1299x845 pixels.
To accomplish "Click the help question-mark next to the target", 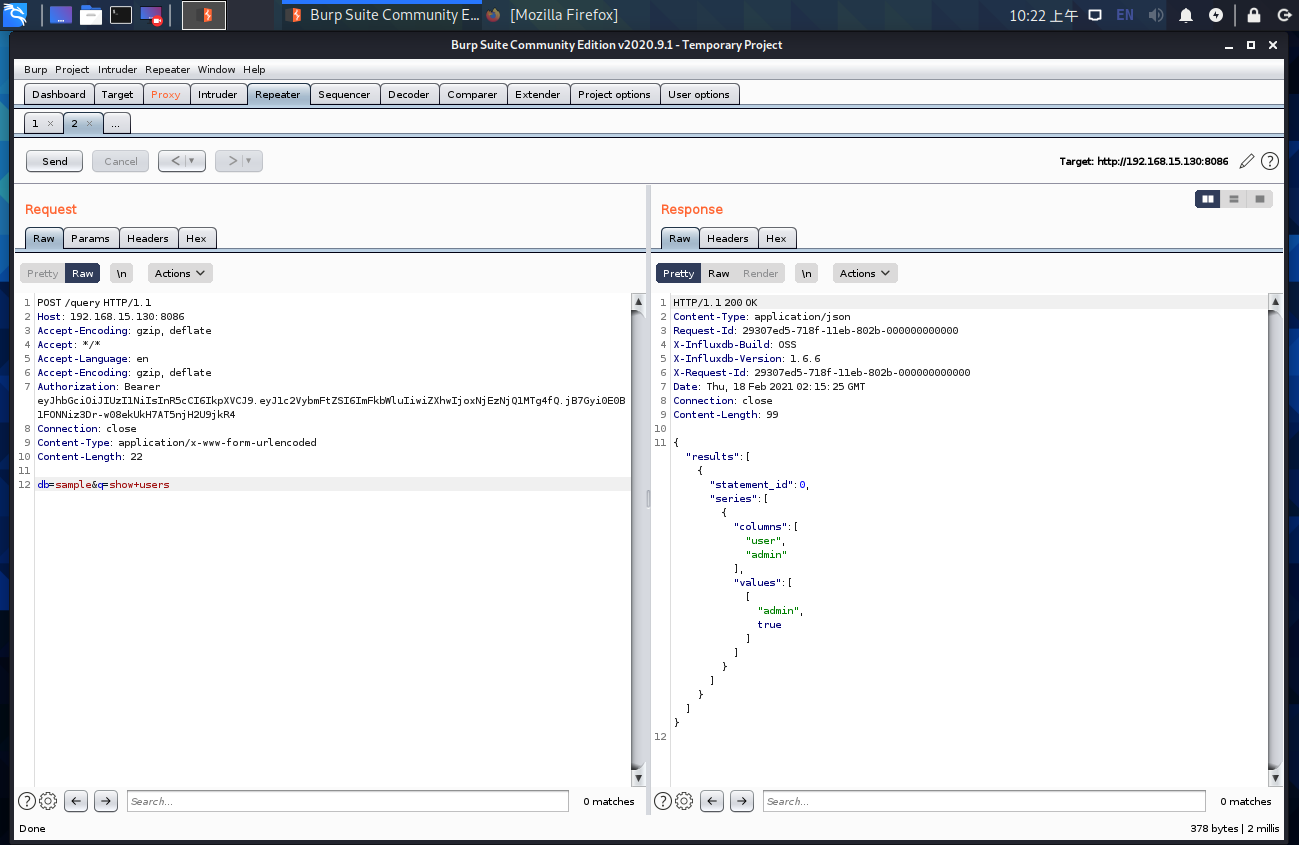I will click(1269, 161).
